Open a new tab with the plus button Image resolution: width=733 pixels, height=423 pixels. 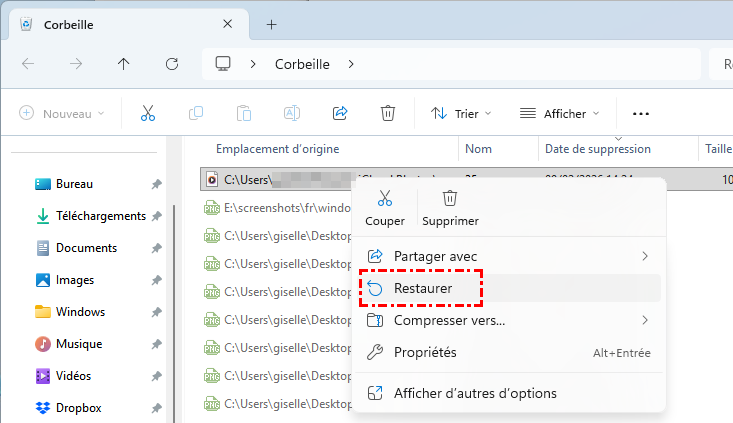tap(271, 24)
